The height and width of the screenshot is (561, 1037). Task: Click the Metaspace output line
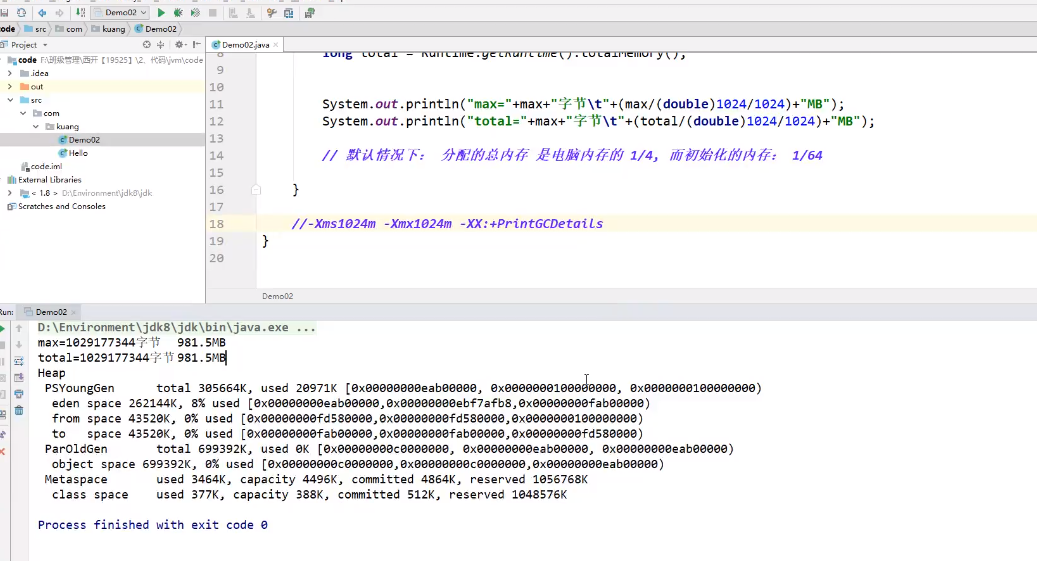(316, 480)
